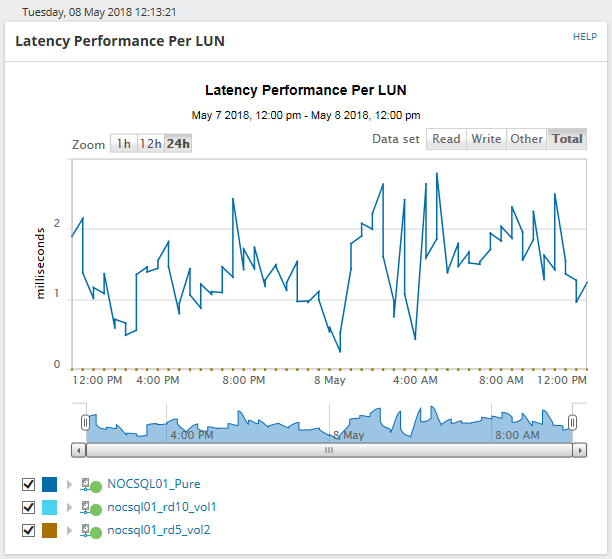Click the LUN status icon beside nocsql01_rd5_vol2
612x559 pixels.
pyautogui.click(x=91, y=531)
